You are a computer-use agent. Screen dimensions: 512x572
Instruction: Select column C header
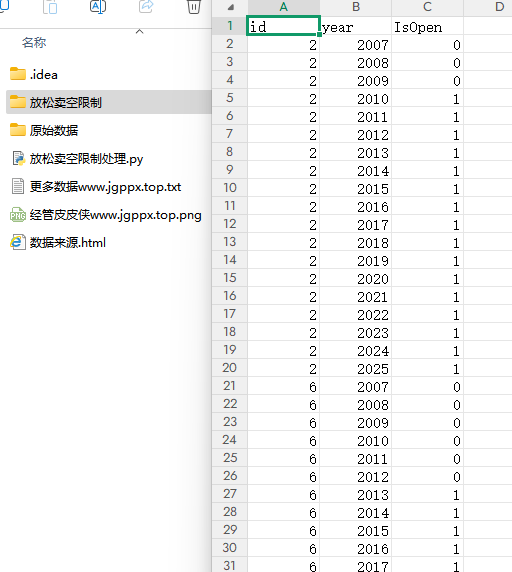tap(427, 7)
